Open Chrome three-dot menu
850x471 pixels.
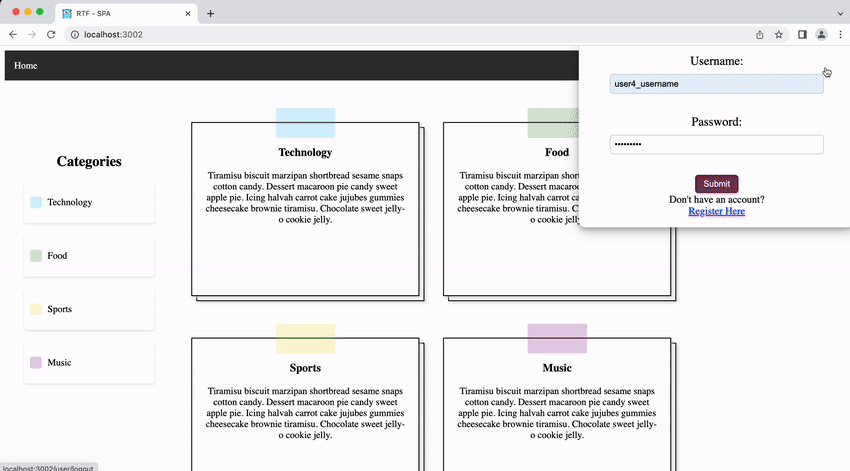pyautogui.click(x=840, y=35)
